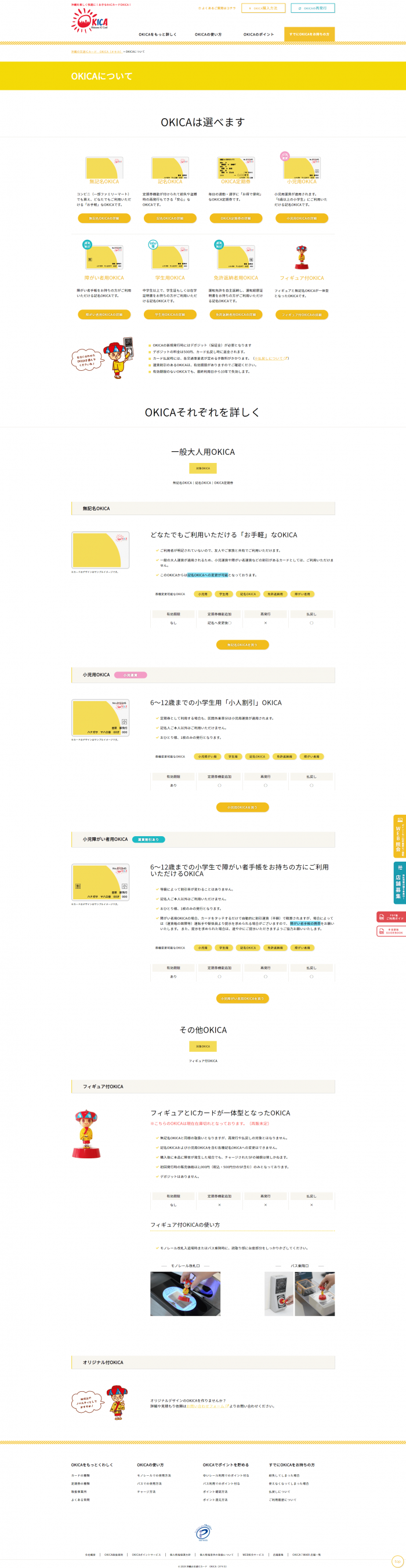Open footer link よくある質問
Viewport: 406px width, 1568px height.
point(81,1500)
